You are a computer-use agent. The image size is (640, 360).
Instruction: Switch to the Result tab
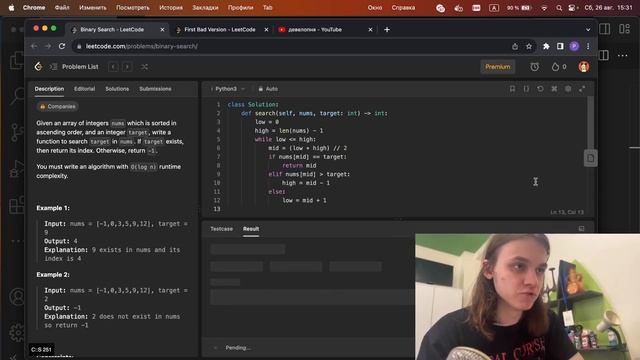pos(251,229)
